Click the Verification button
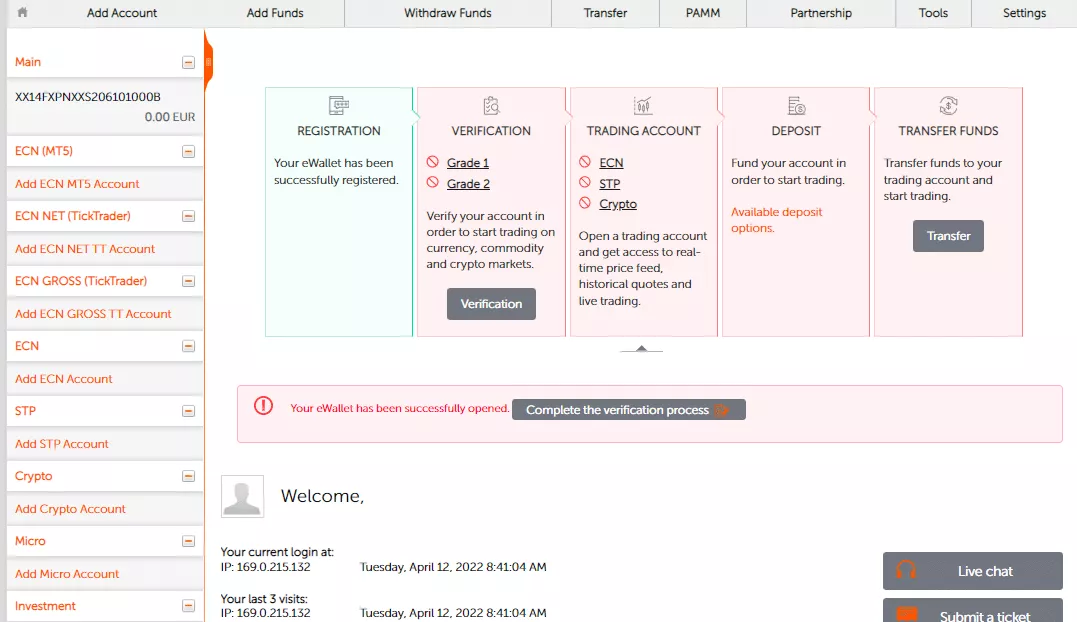This screenshot has height=622, width=1077. (491, 304)
